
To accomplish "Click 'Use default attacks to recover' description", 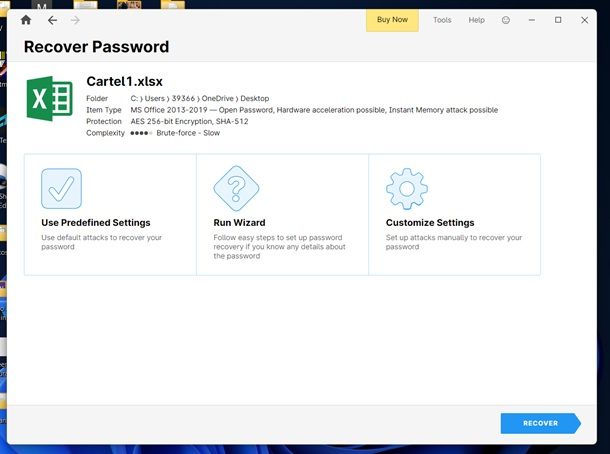I will coord(102,242).
